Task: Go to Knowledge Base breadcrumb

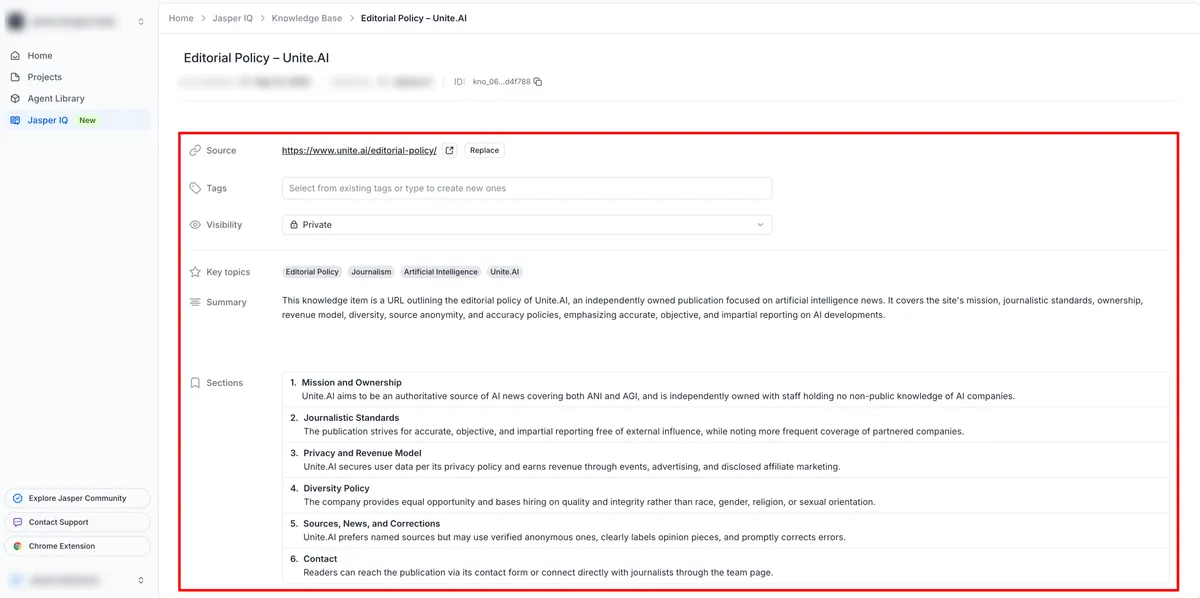Action: pyautogui.click(x=306, y=18)
